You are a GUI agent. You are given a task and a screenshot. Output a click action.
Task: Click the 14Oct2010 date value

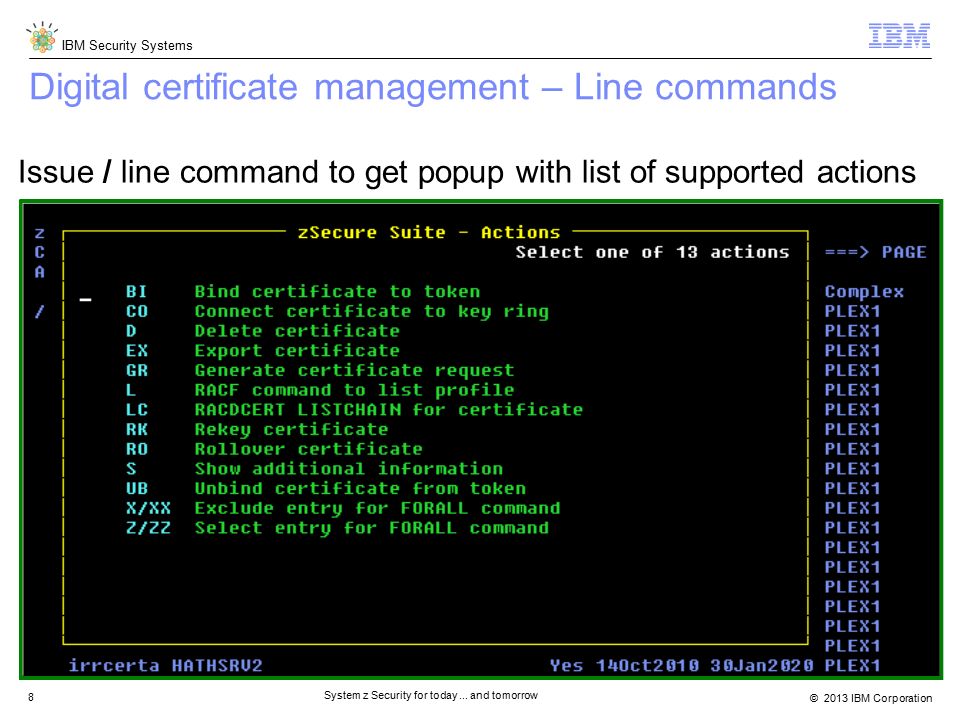(x=647, y=666)
